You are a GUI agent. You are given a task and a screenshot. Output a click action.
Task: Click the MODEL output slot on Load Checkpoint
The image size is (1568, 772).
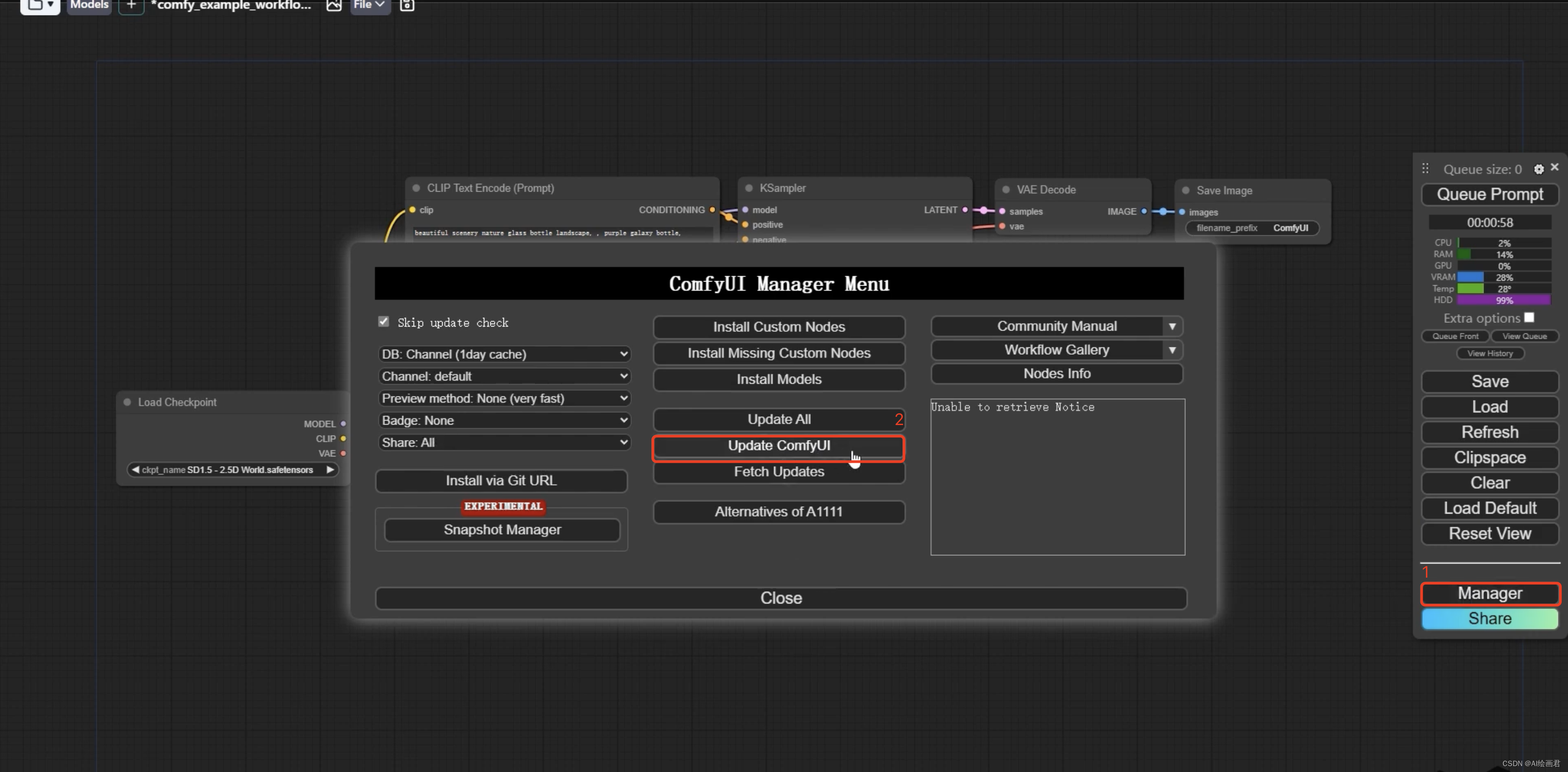click(x=343, y=424)
